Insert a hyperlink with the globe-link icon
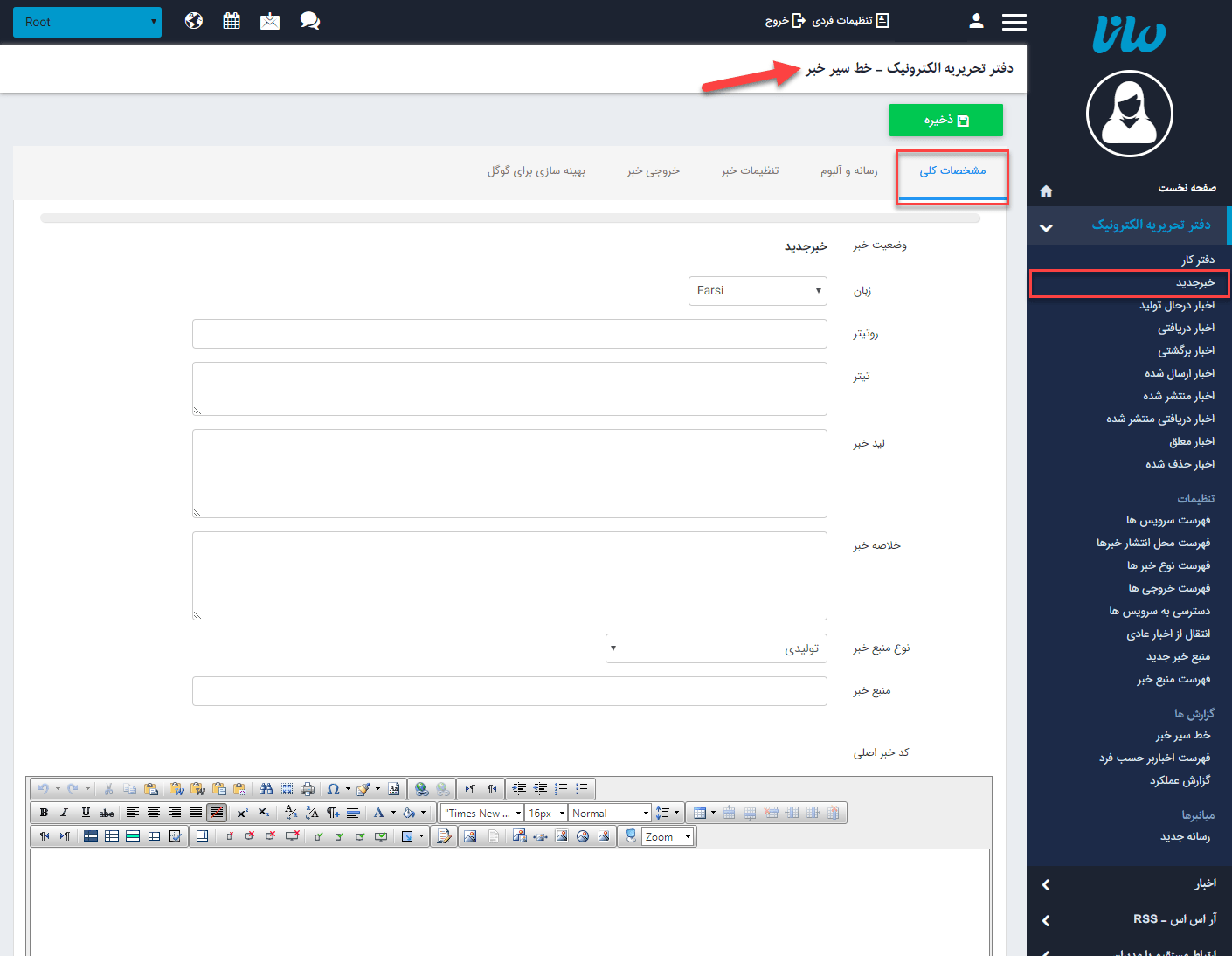The image size is (1232, 956). 422,789
